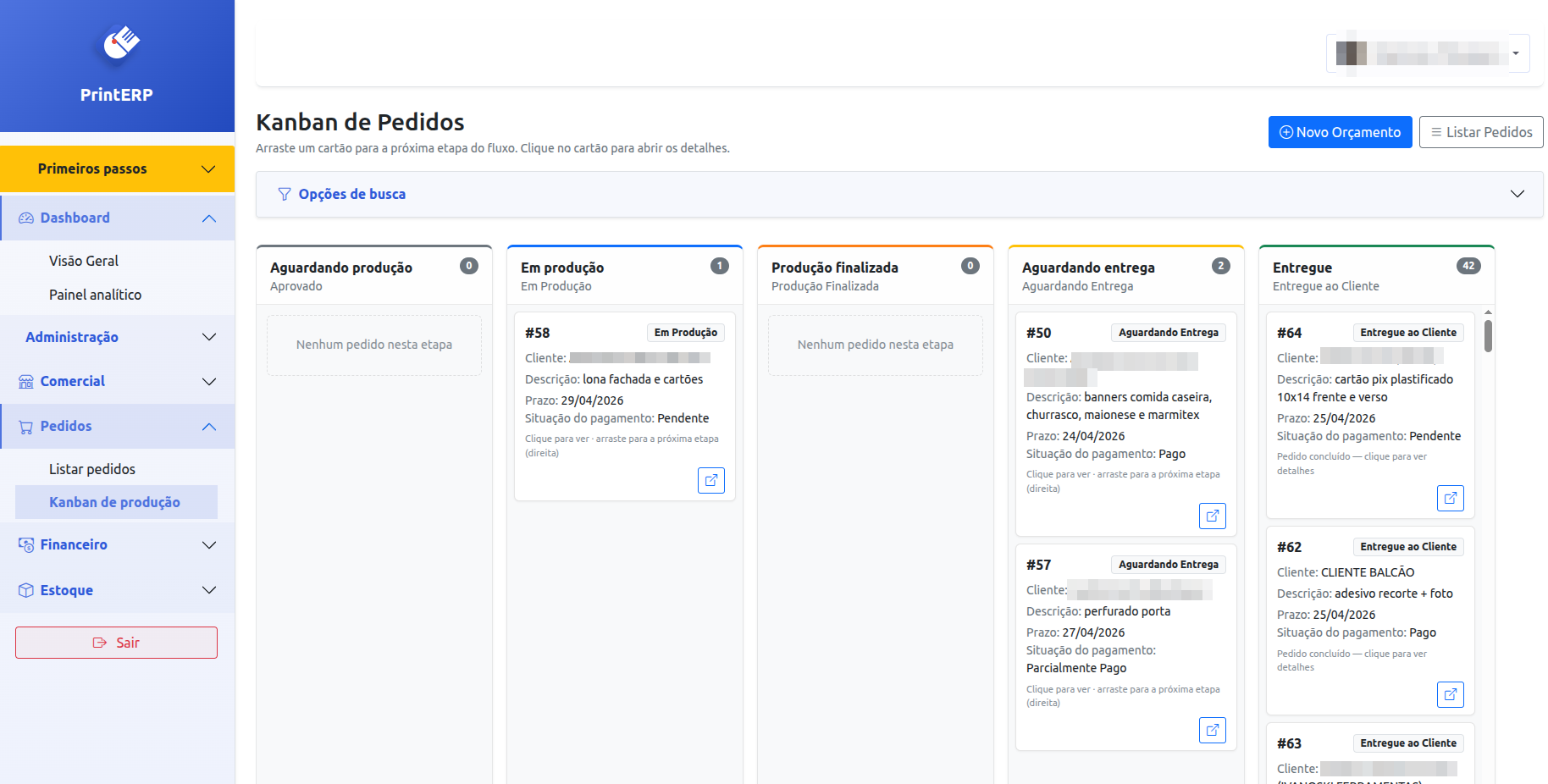Open order #64 external link icon
The height and width of the screenshot is (784, 1548).
pyautogui.click(x=1450, y=498)
